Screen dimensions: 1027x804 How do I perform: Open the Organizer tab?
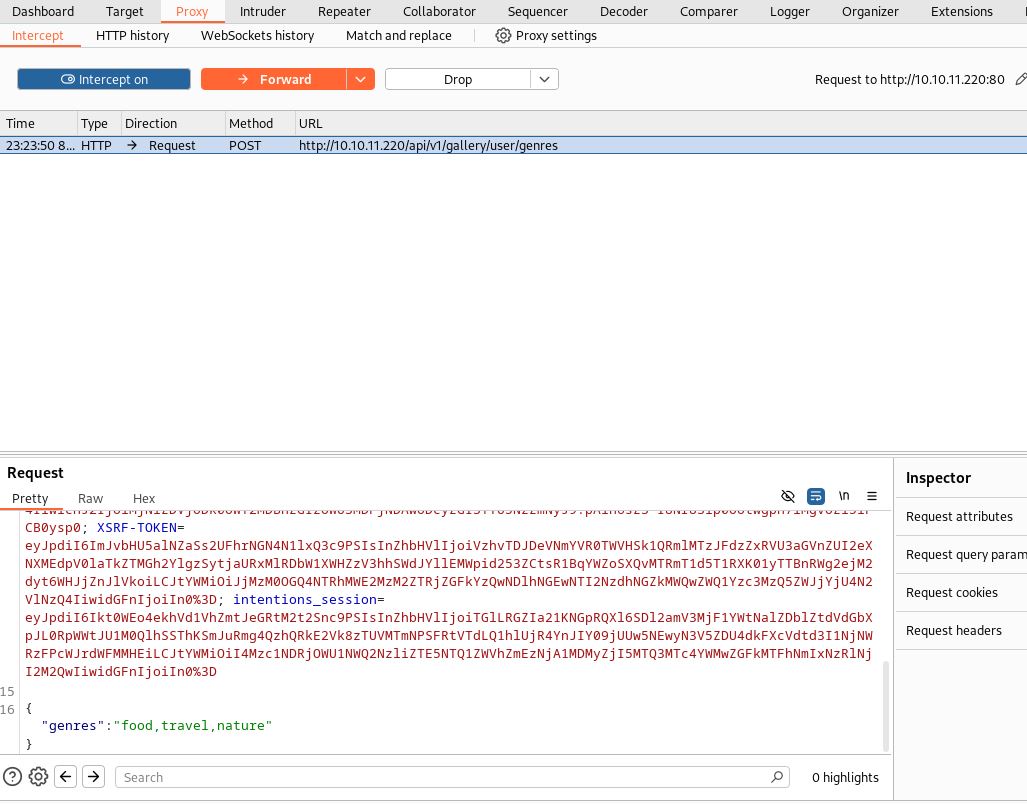pos(870,11)
